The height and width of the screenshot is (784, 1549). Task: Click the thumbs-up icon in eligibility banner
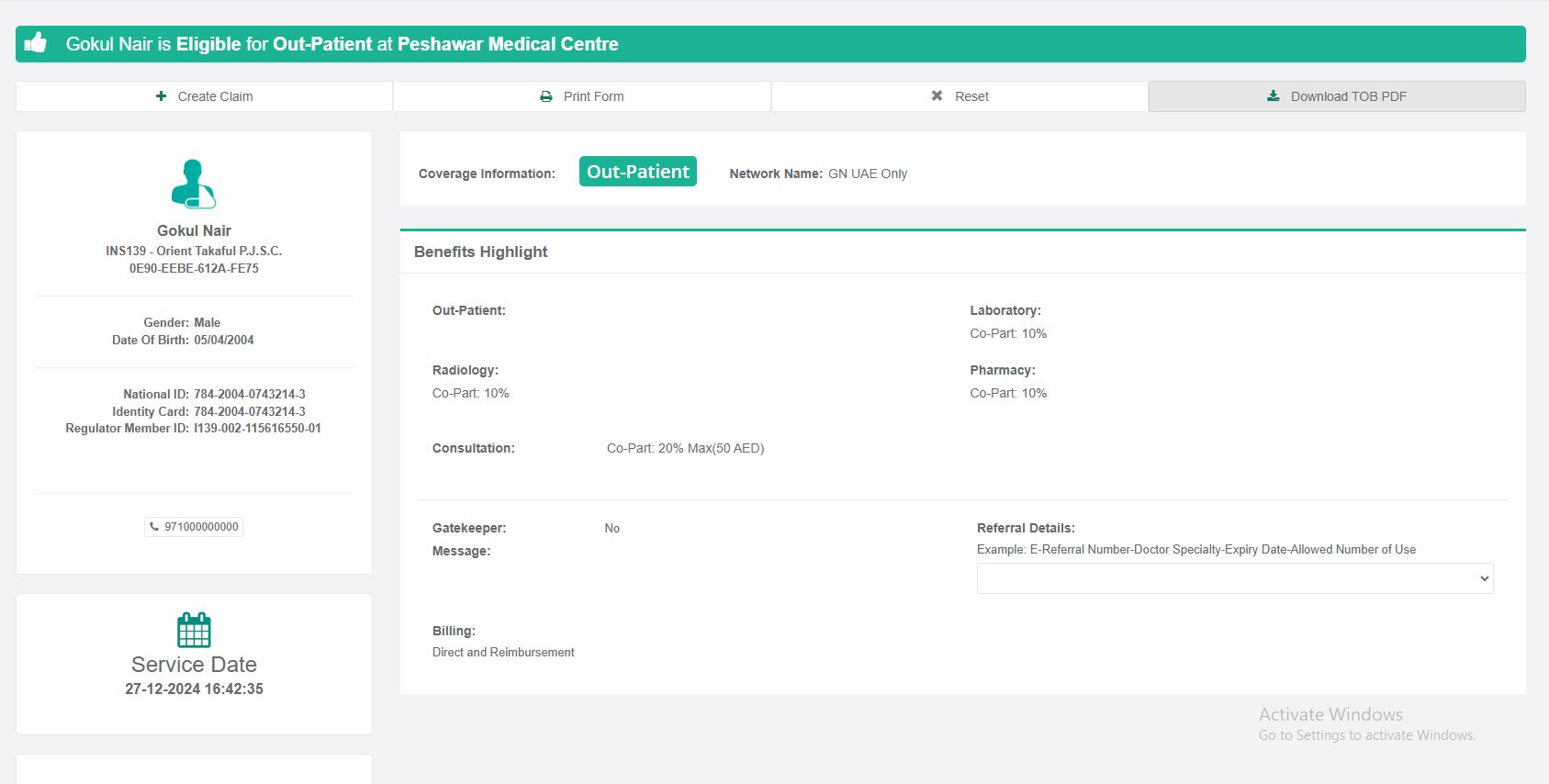(36, 43)
